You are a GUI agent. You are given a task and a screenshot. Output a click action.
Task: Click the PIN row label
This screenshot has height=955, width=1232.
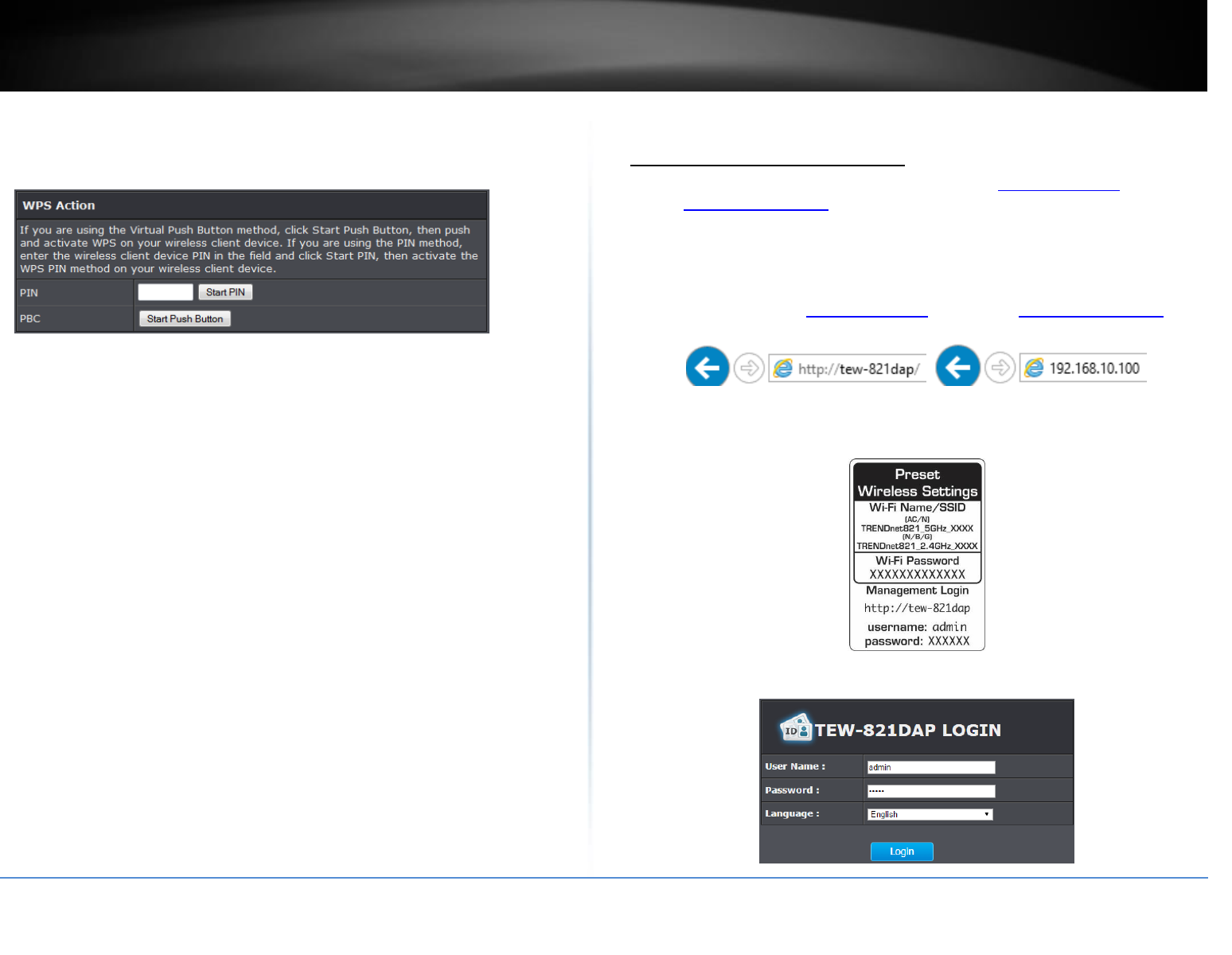tap(29, 293)
